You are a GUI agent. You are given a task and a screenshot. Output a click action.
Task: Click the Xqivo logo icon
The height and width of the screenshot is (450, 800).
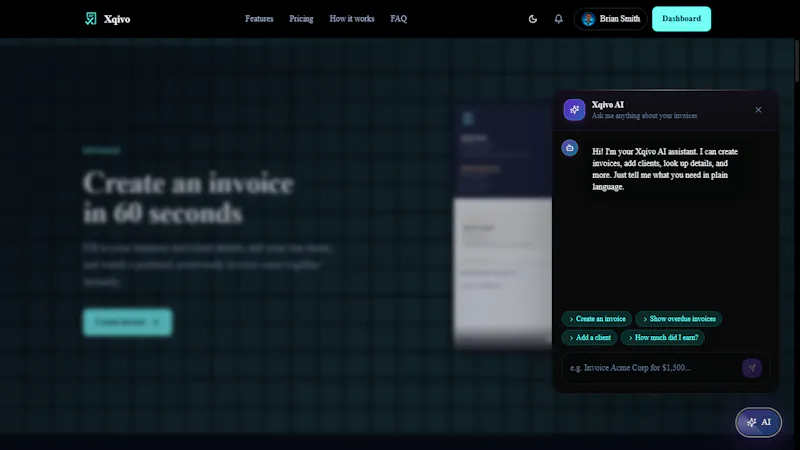91,19
